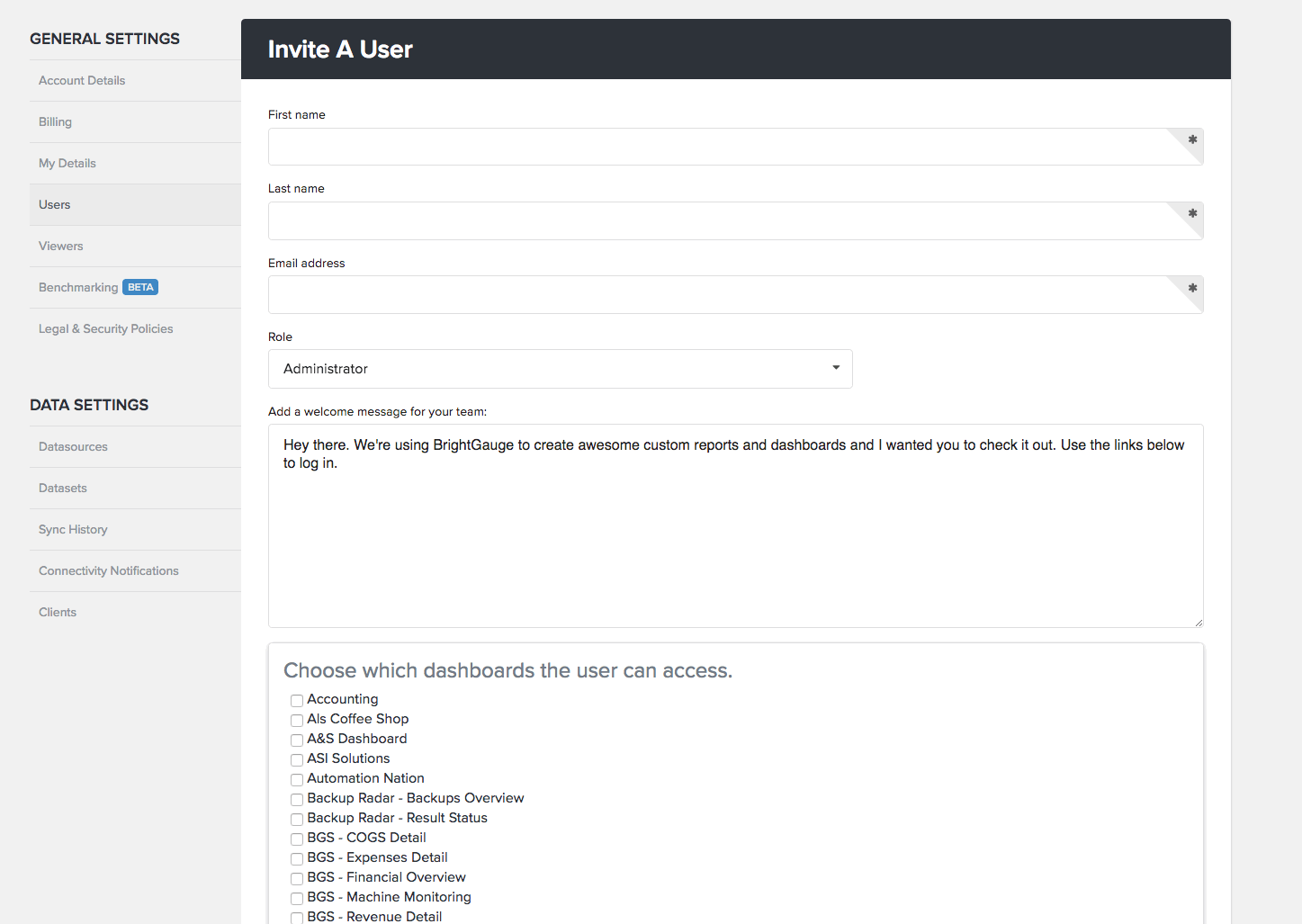1302x924 pixels.
Task: Focus the Email address input field
Action: [735, 294]
